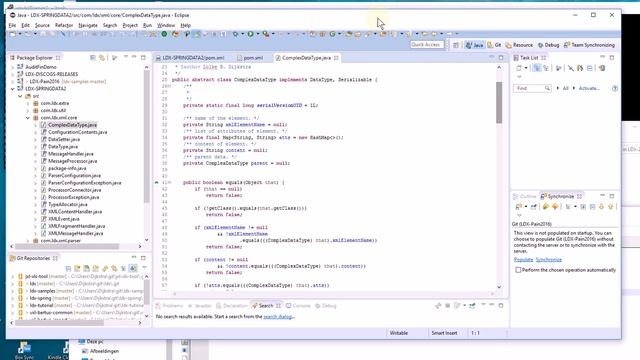This screenshot has width=640, height=360.
Task: Expand the LDX-DISCOGS-RELEASES project
Action: 12,74
